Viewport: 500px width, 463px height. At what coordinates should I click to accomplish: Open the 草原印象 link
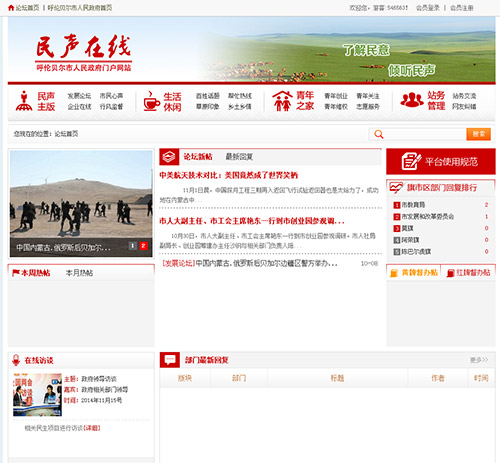coord(207,107)
